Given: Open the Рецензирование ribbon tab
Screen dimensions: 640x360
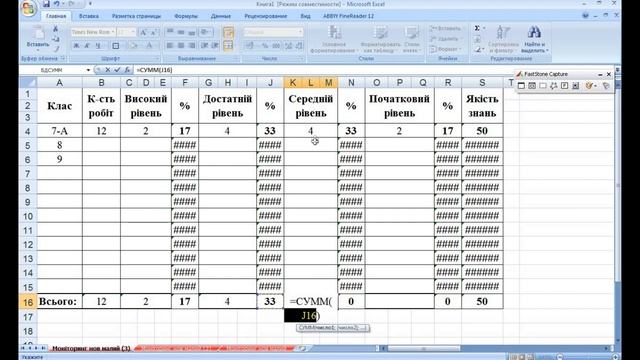Looking at the screenshot, I should [266, 16].
